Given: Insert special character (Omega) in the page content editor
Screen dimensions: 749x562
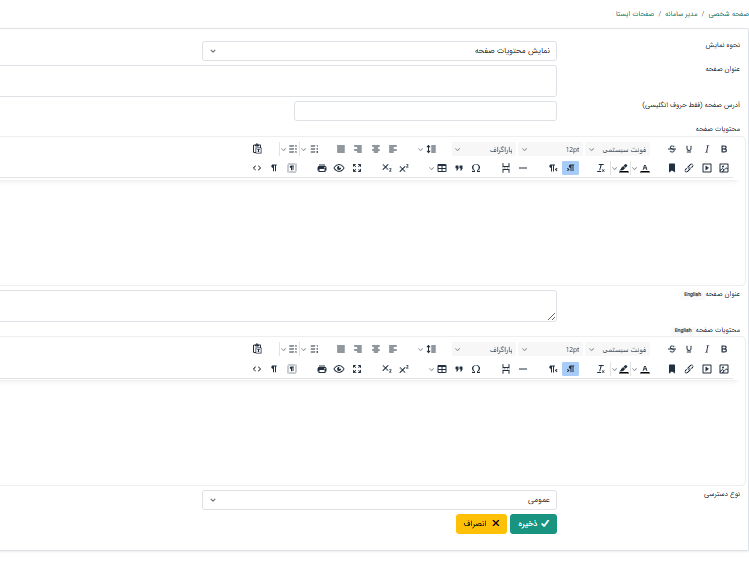Looking at the screenshot, I should pyautogui.click(x=476, y=168).
